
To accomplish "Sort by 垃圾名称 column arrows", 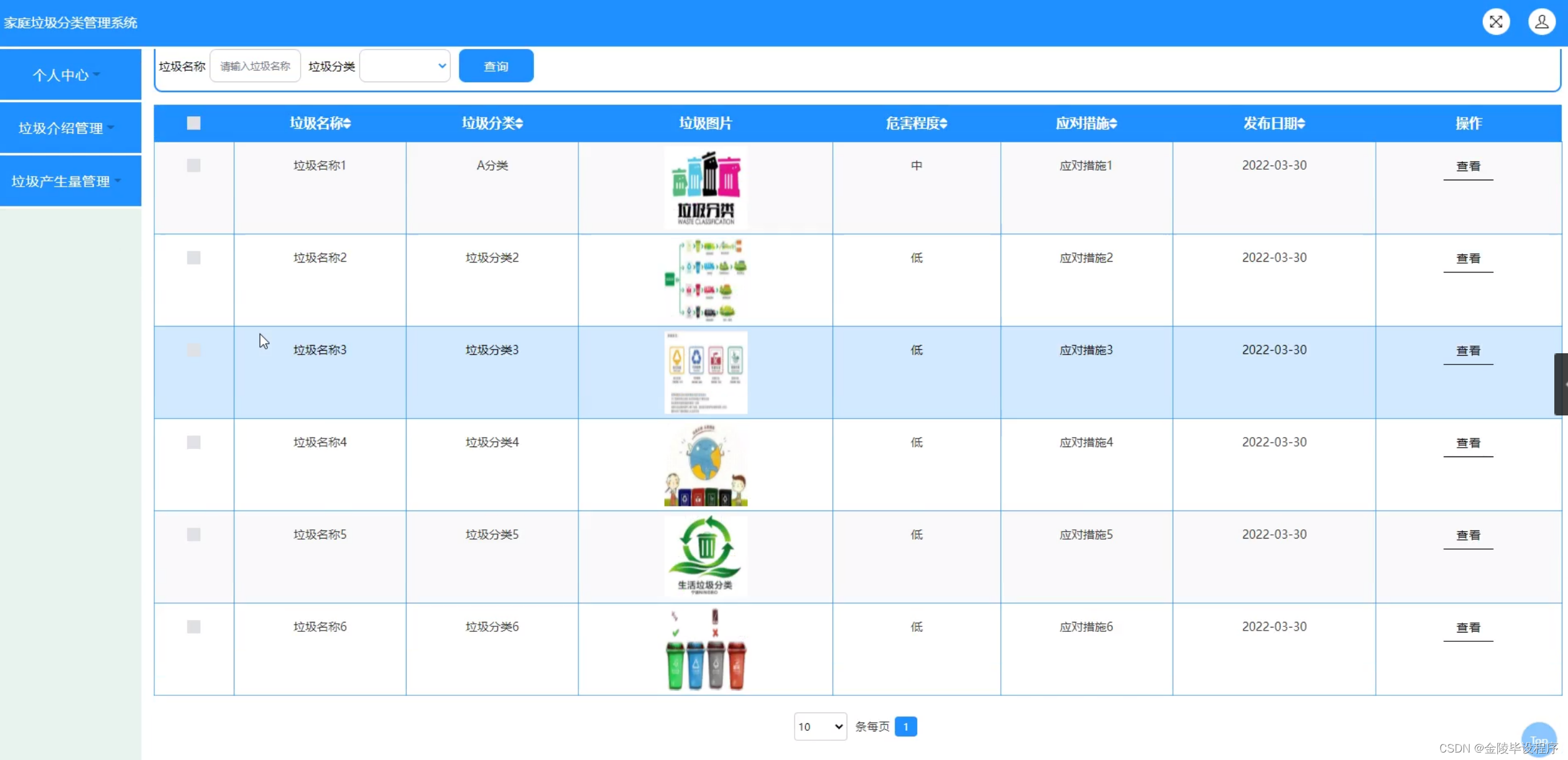I will 347,124.
